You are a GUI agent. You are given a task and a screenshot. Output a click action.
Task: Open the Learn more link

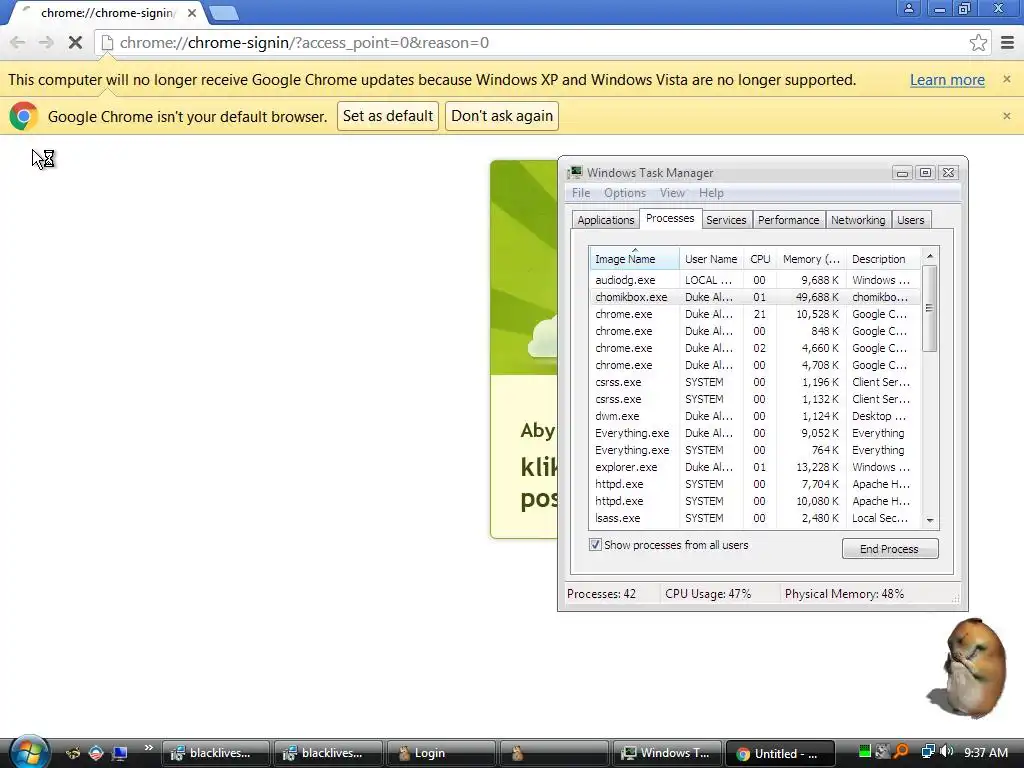(947, 80)
